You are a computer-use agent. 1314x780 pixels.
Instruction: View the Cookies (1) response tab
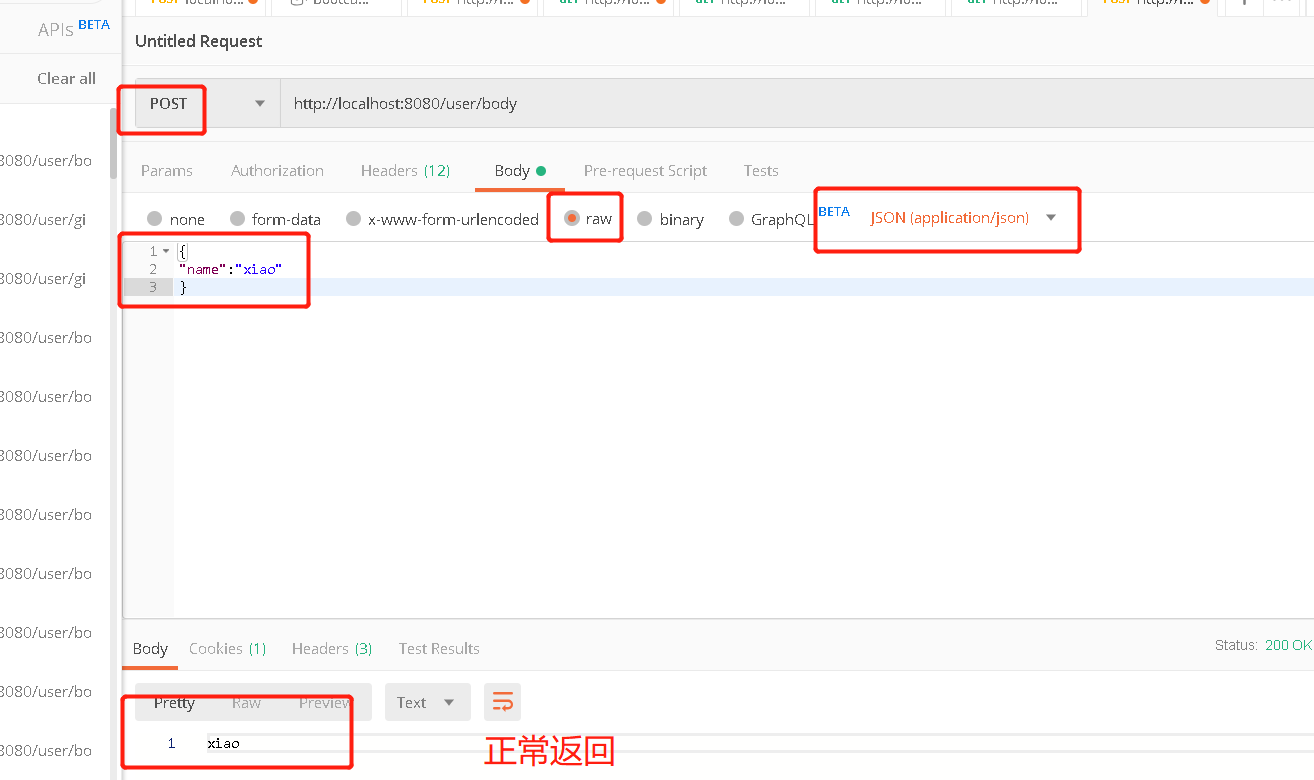(x=227, y=648)
